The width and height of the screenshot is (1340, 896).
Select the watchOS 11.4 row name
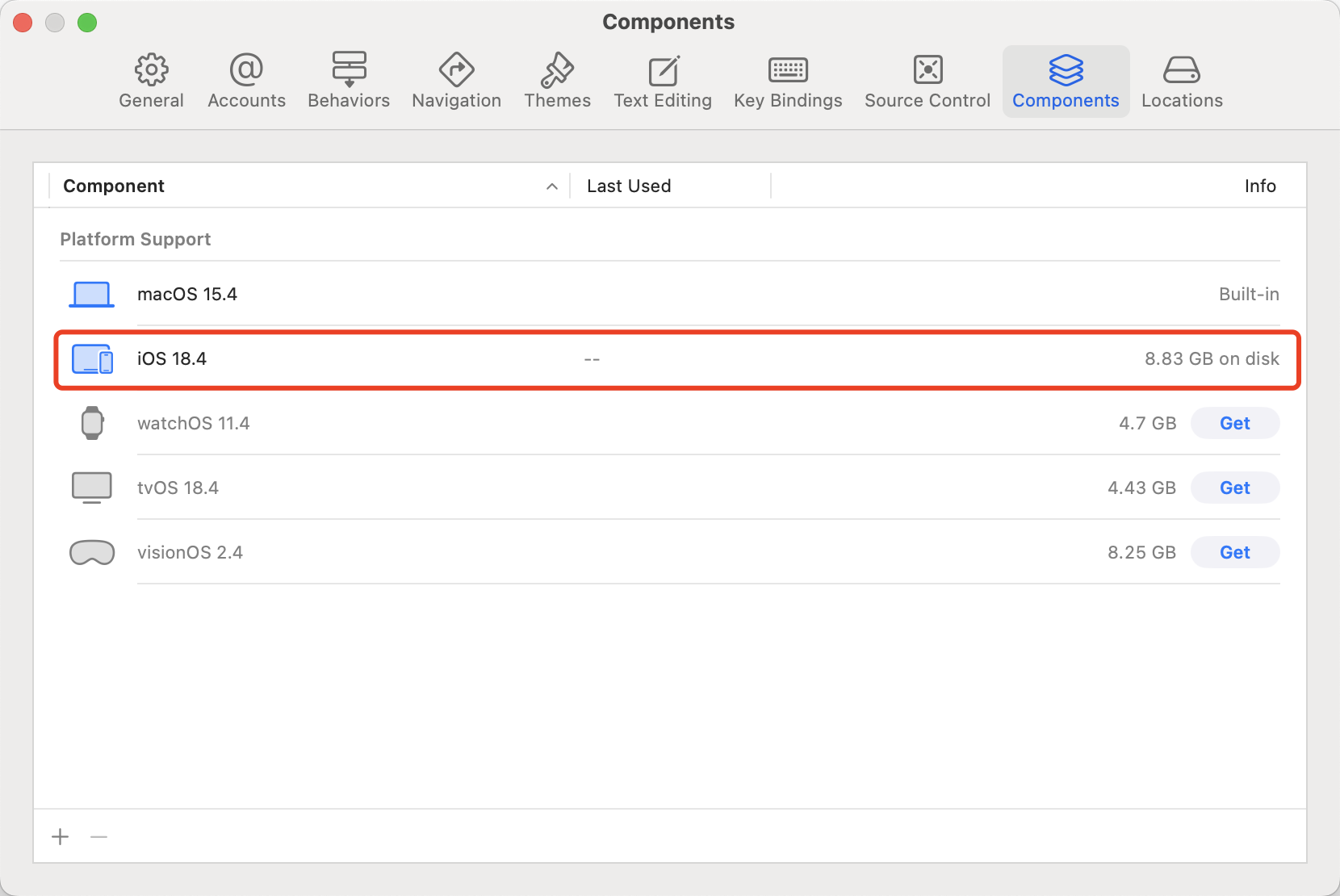[x=194, y=423]
